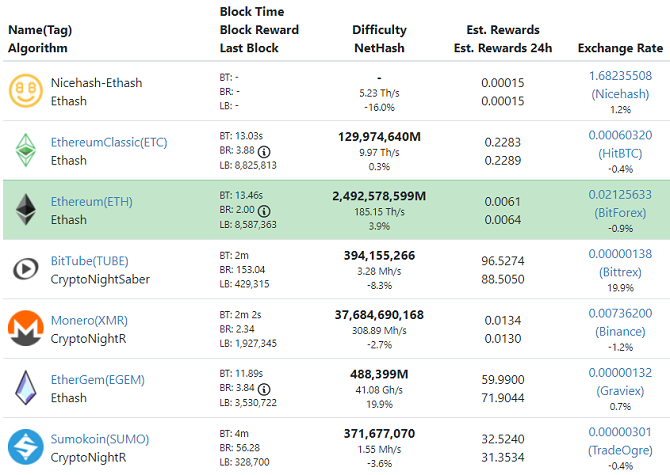
Task: Follow the 0.02125633 exchange rate link
Action: click(x=620, y=194)
